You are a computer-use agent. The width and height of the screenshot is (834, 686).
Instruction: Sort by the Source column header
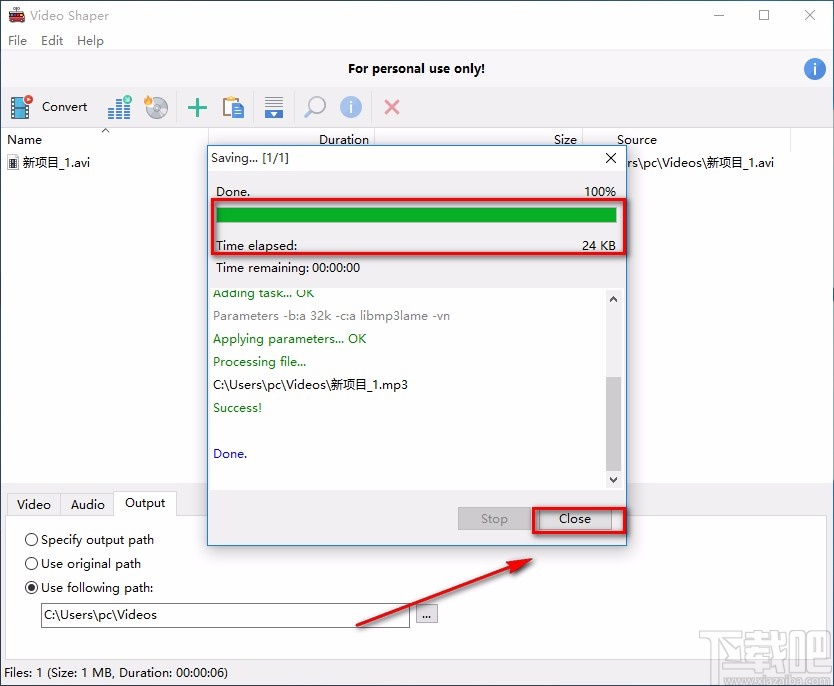point(686,139)
